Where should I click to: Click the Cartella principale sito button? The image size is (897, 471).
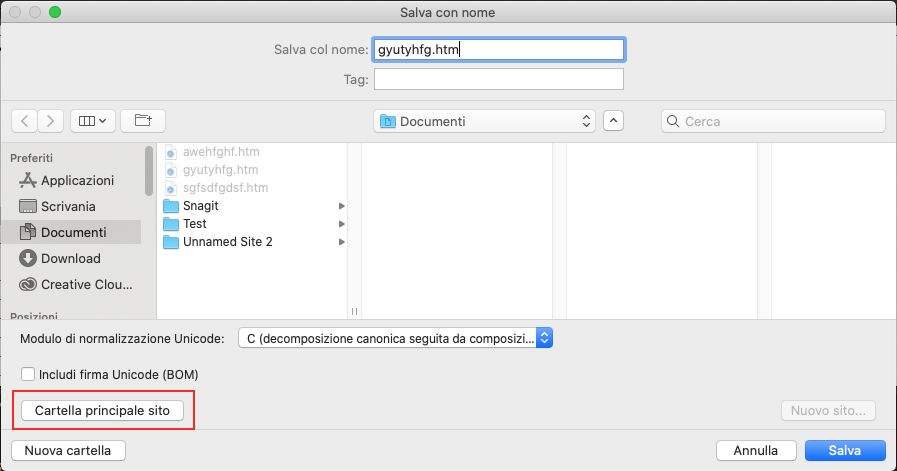[102, 411]
